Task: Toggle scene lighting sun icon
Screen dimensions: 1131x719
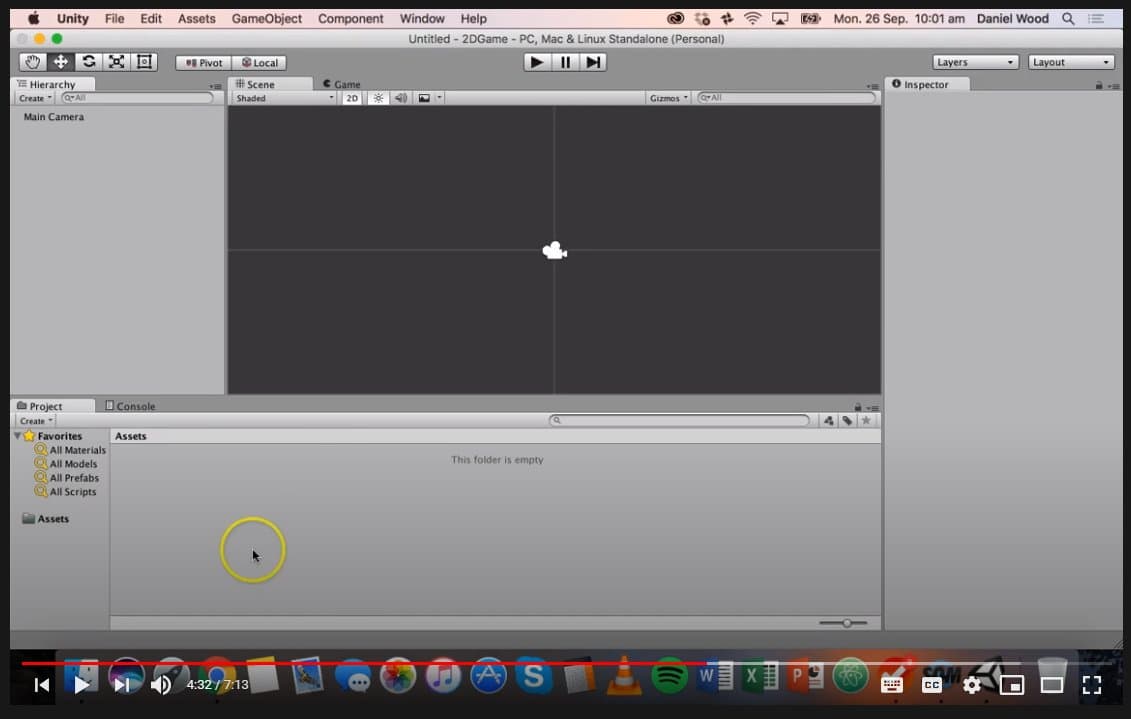Action: point(378,98)
